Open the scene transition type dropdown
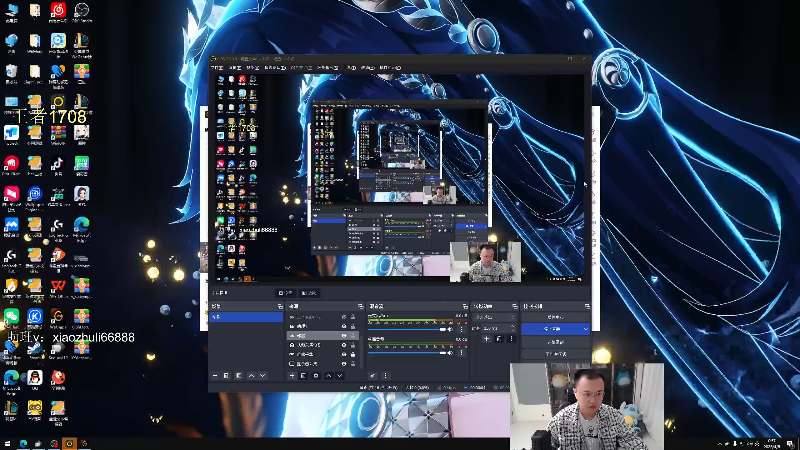Viewport: 800px width, 450px height. pos(495,317)
